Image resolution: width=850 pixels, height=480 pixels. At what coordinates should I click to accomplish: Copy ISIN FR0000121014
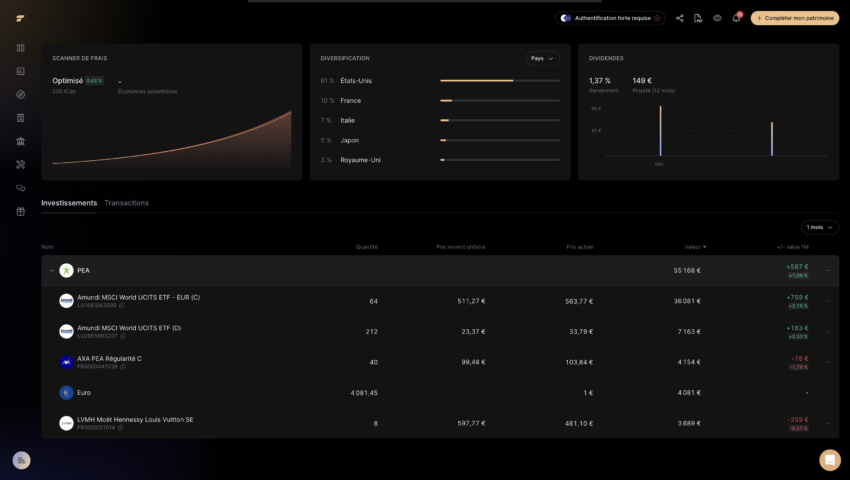click(120, 427)
